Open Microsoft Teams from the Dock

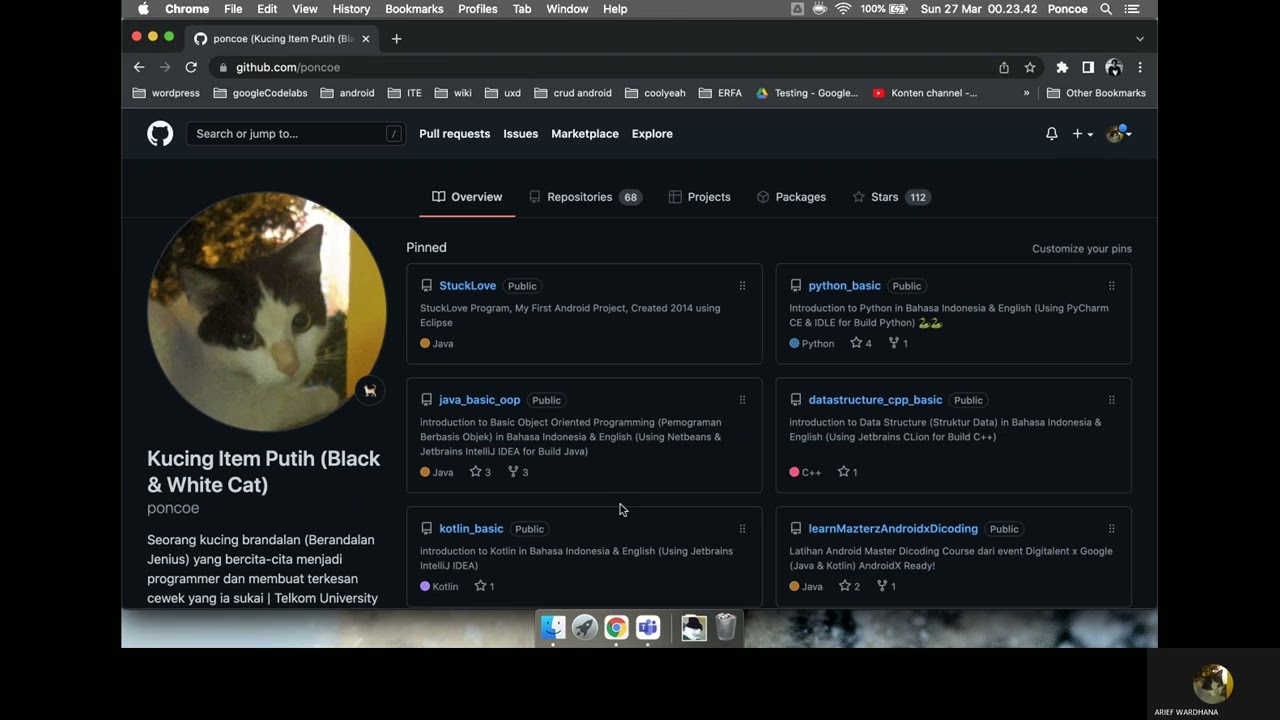pyautogui.click(x=648, y=627)
